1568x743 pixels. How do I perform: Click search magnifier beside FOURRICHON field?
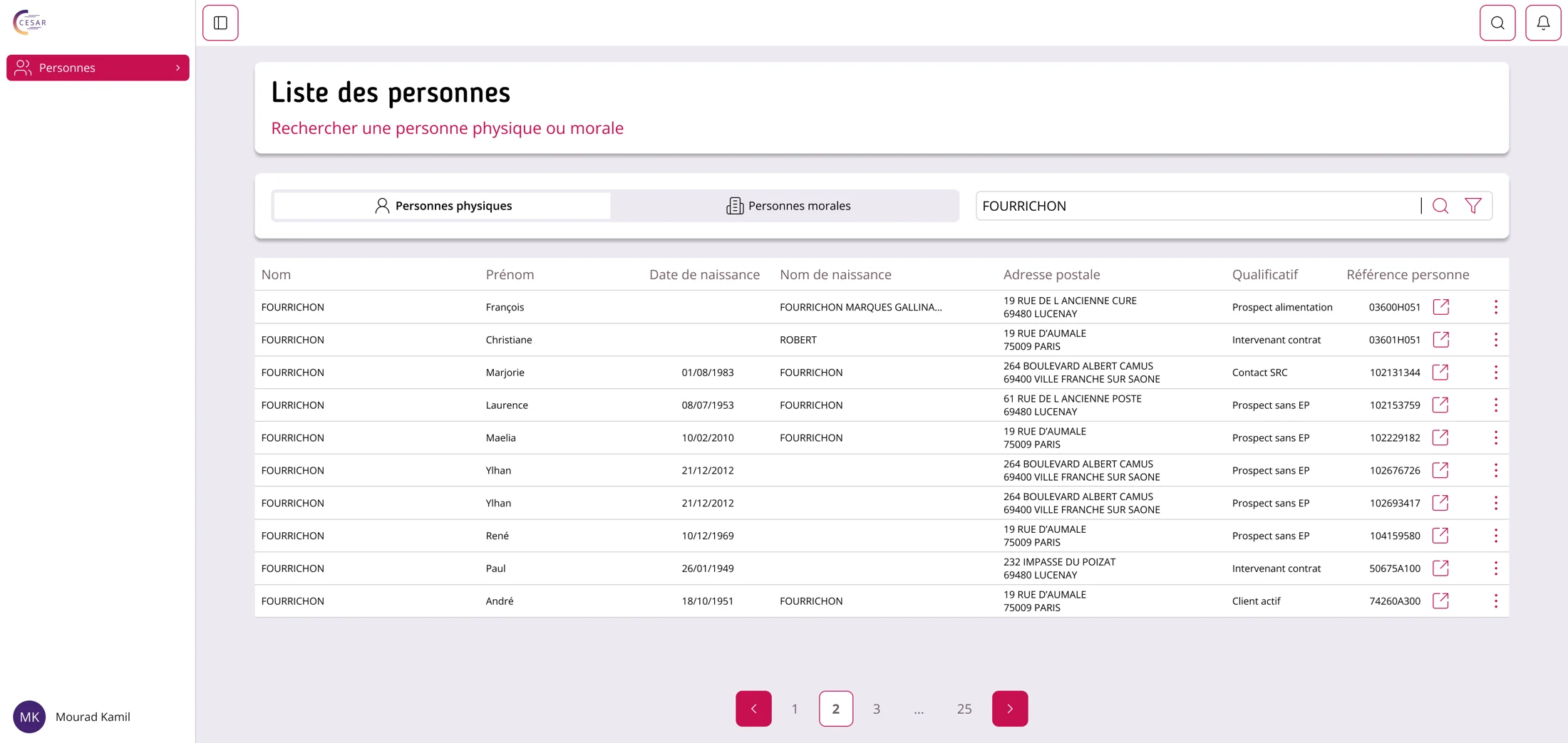point(1440,206)
